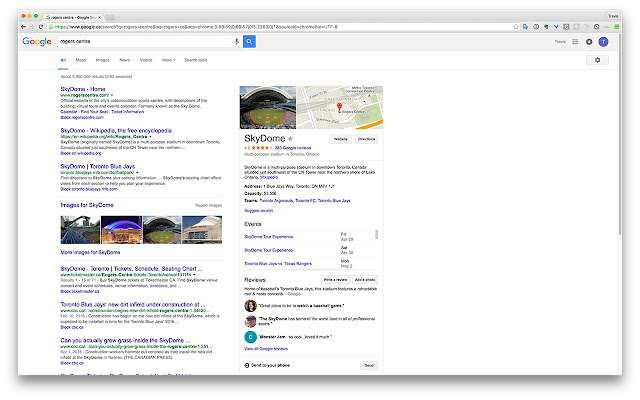This screenshot has height=400, width=640.
Task: Click the blue V extension icon
Action: point(556,27)
